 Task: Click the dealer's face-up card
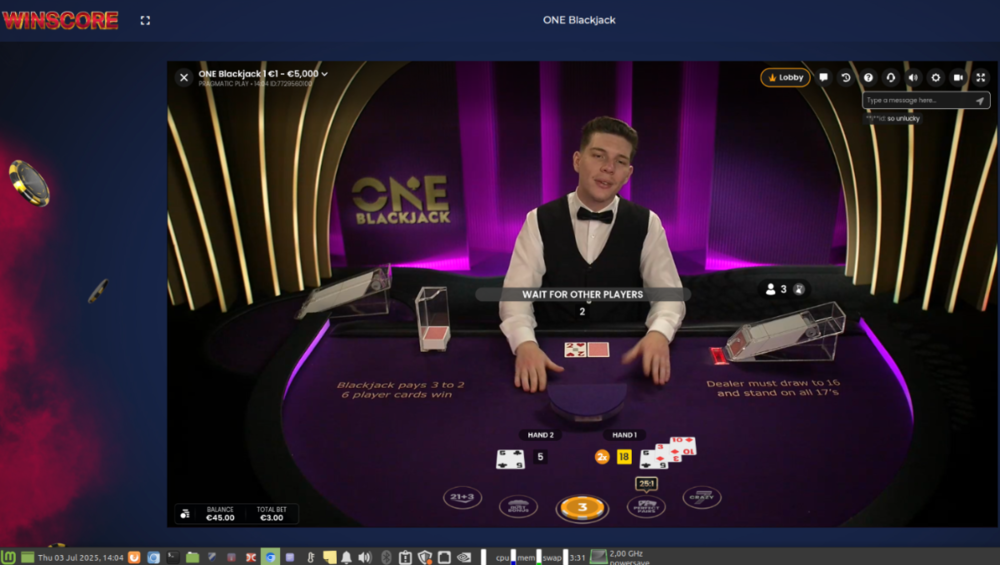click(576, 349)
